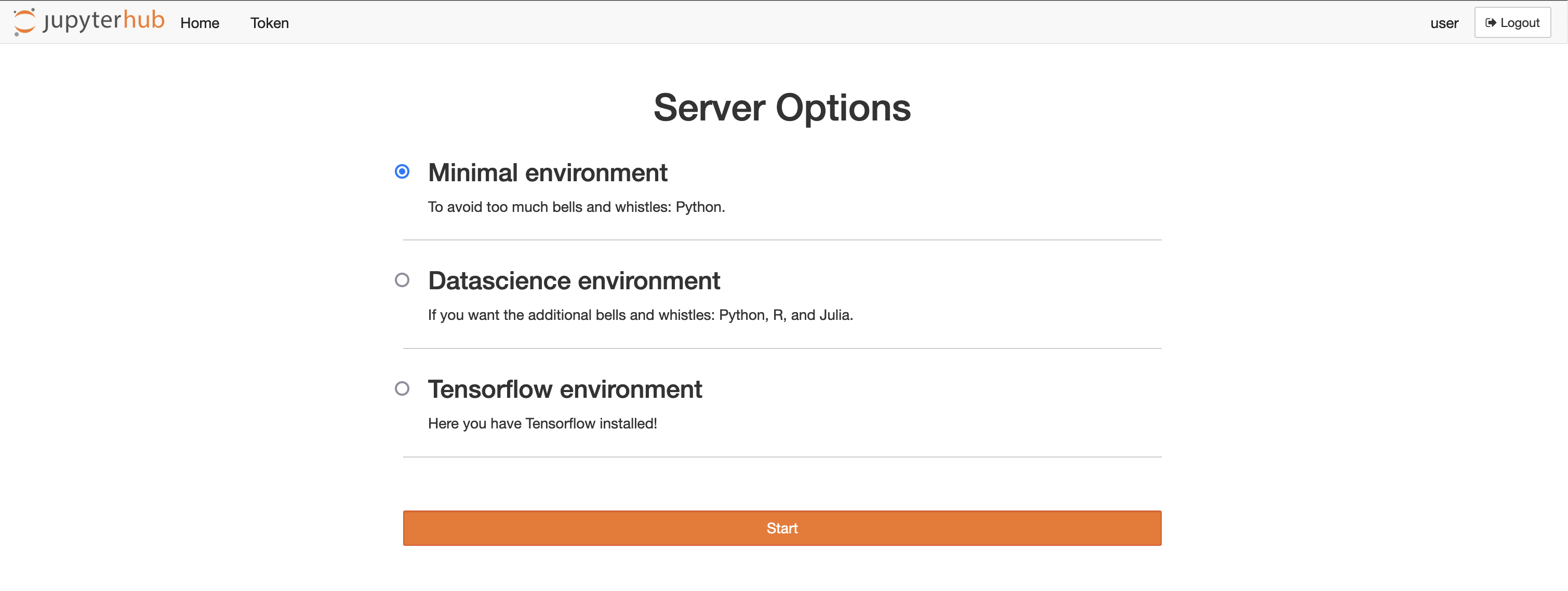Click the Minimal environment heading

point(547,173)
